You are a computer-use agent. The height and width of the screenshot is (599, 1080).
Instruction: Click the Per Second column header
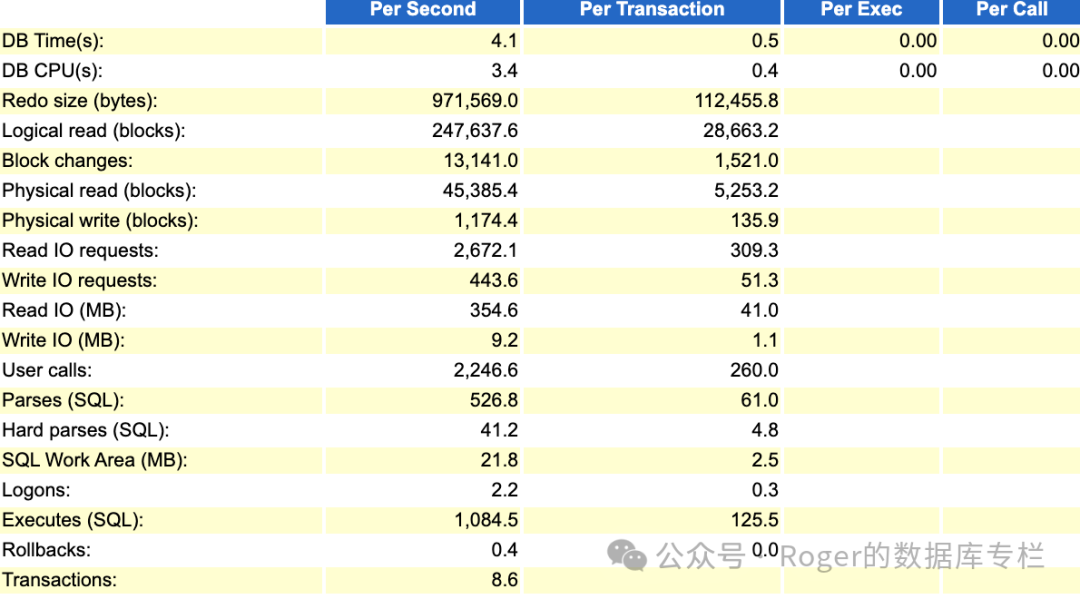coord(422,10)
